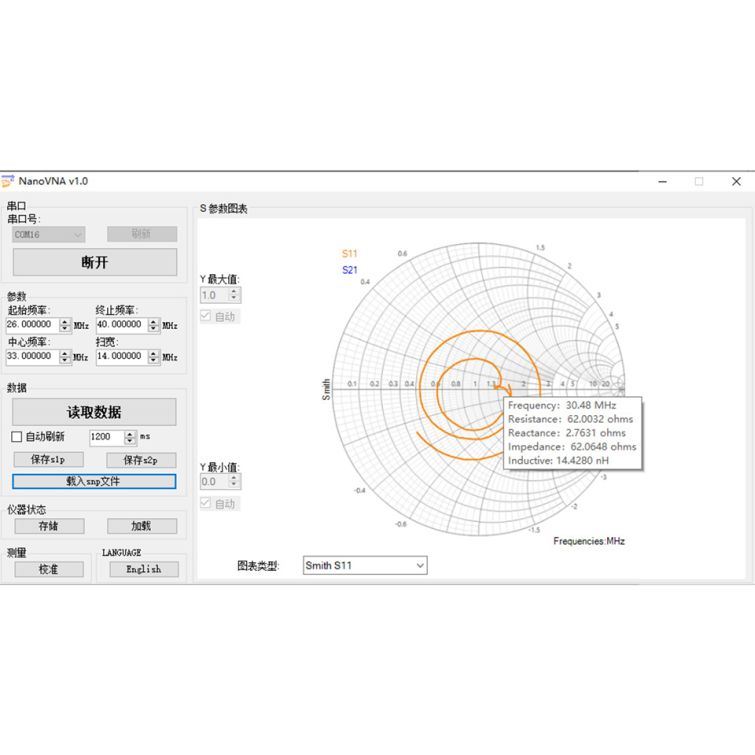
Task: Click the greyed-out 刷新 refresh button
Action: (x=142, y=234)
